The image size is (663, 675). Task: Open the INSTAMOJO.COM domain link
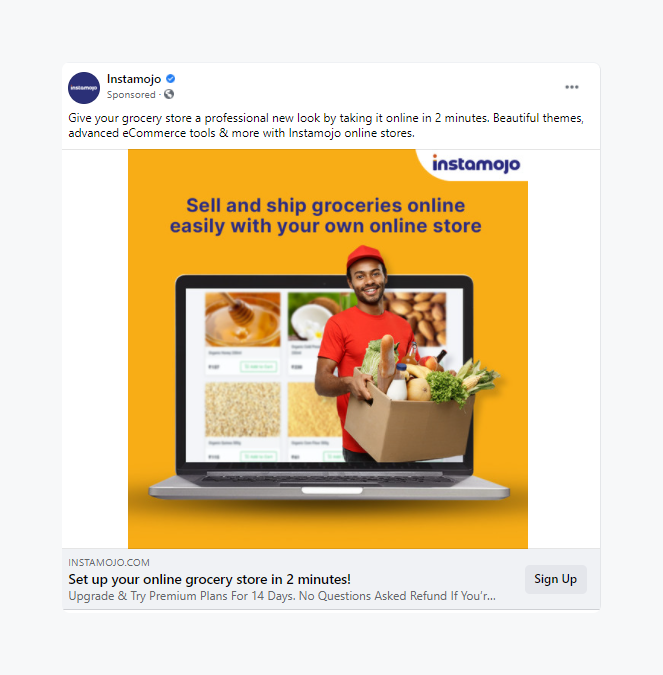tap(109, 563)
